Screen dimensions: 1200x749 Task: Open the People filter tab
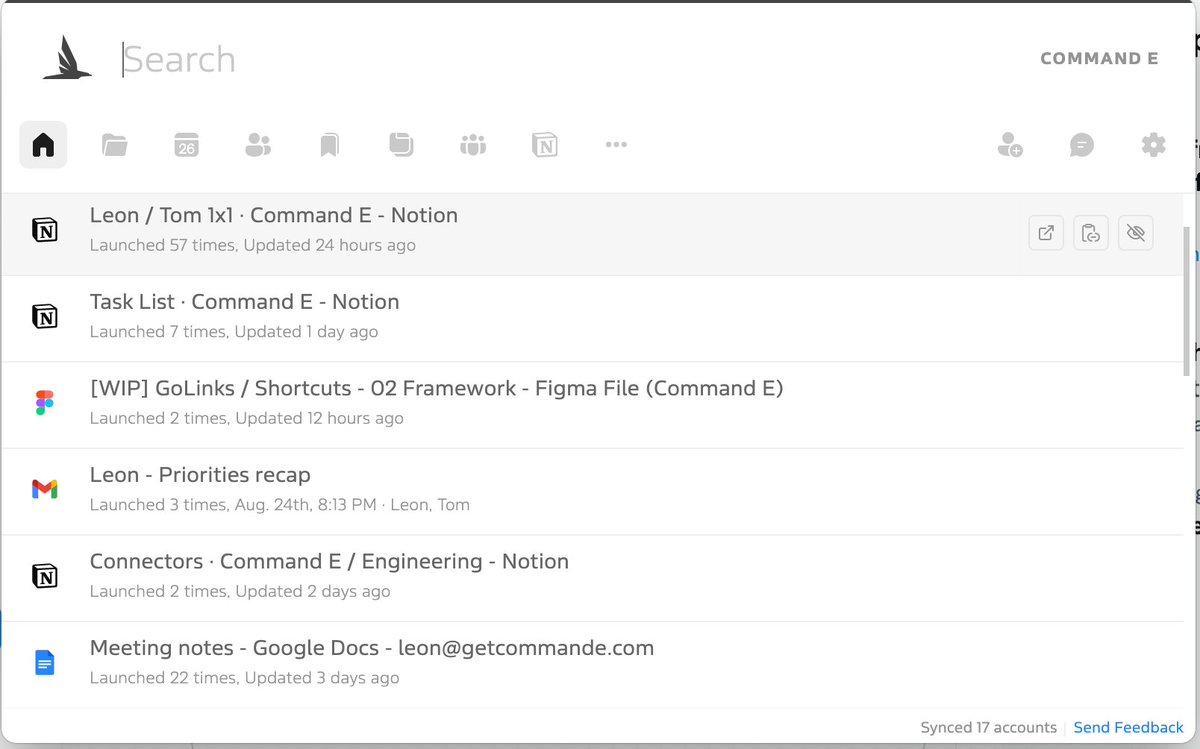click(x=258, y=145)
